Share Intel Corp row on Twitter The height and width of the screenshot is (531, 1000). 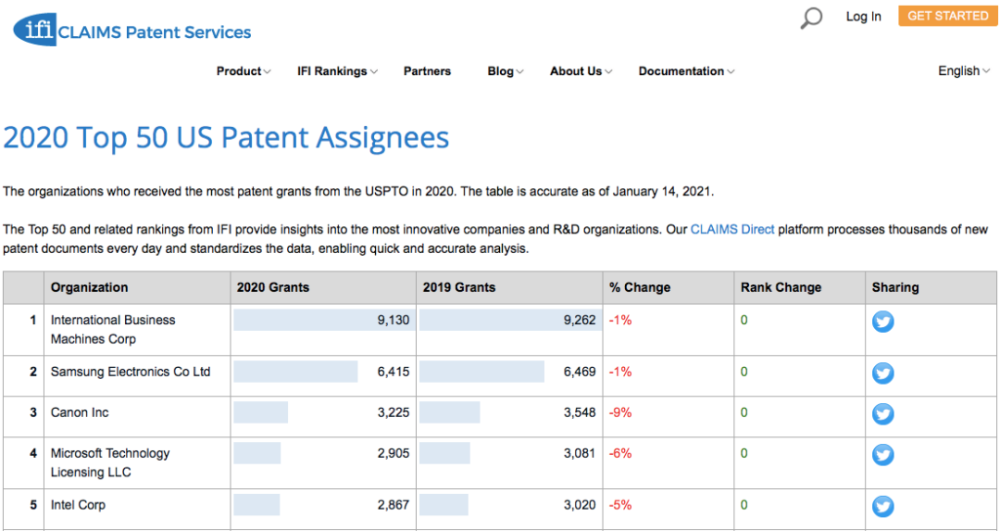coord(883,506)
